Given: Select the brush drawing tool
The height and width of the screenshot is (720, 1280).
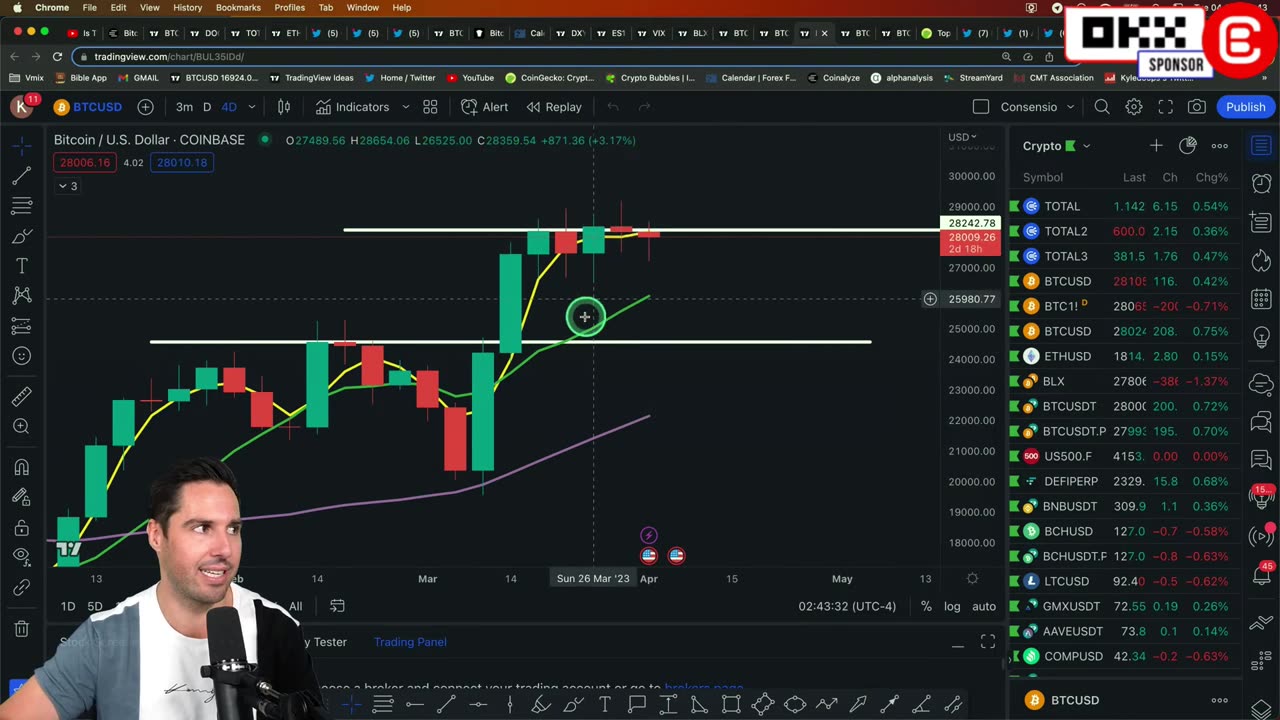Looking at the screenshot, I should tap(21, 236).
